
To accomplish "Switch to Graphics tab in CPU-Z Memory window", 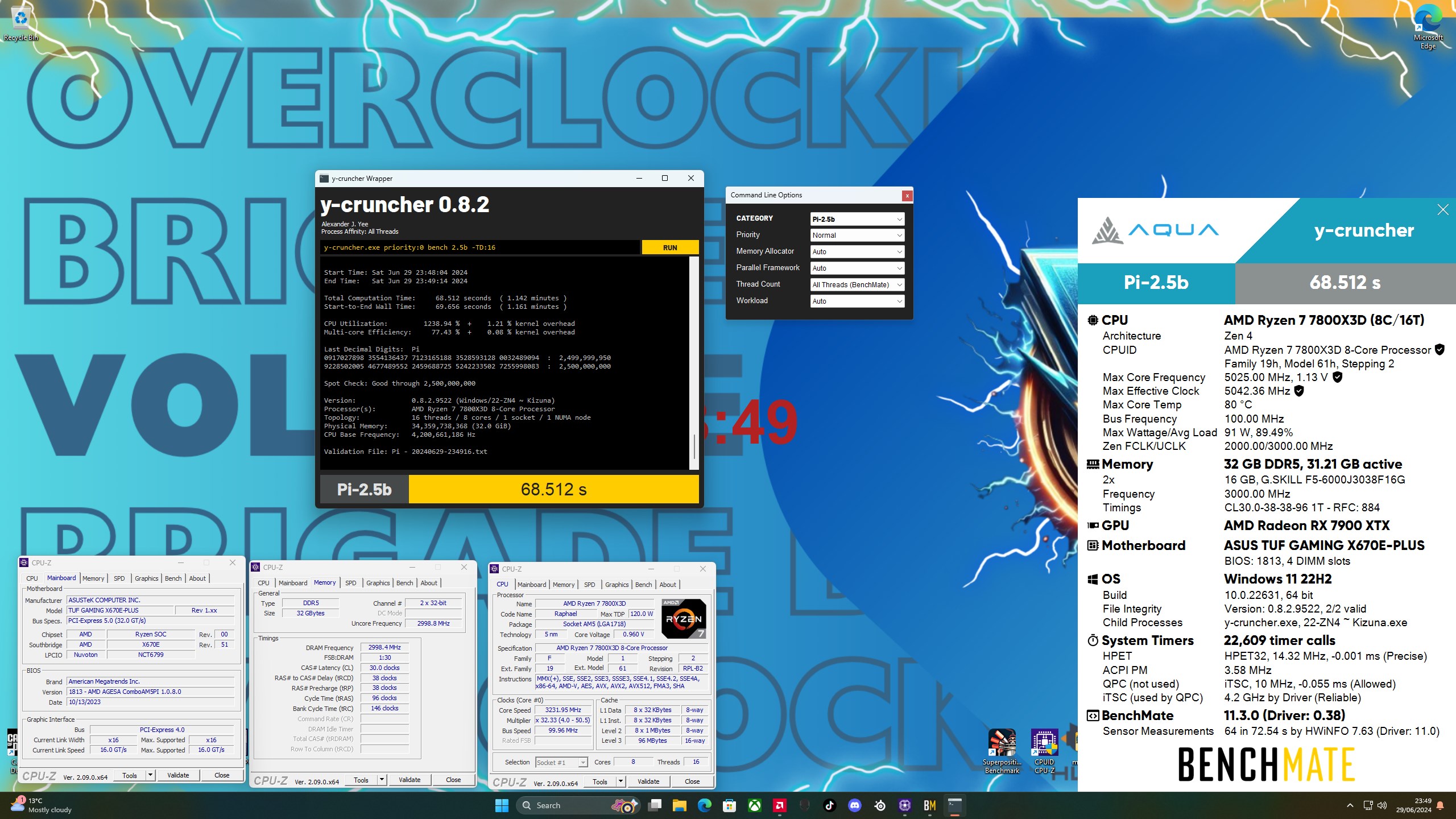I will coord(378,583).
